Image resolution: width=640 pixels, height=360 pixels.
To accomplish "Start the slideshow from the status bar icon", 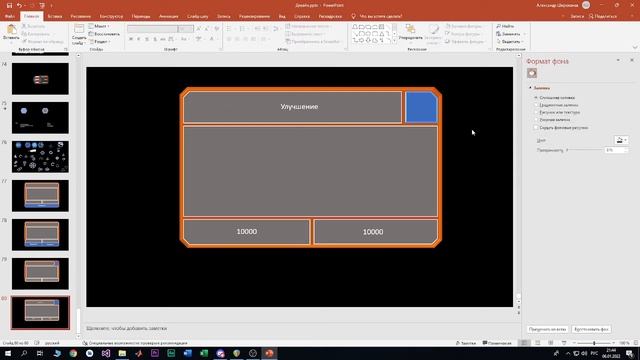I will (x=564, y=343).
